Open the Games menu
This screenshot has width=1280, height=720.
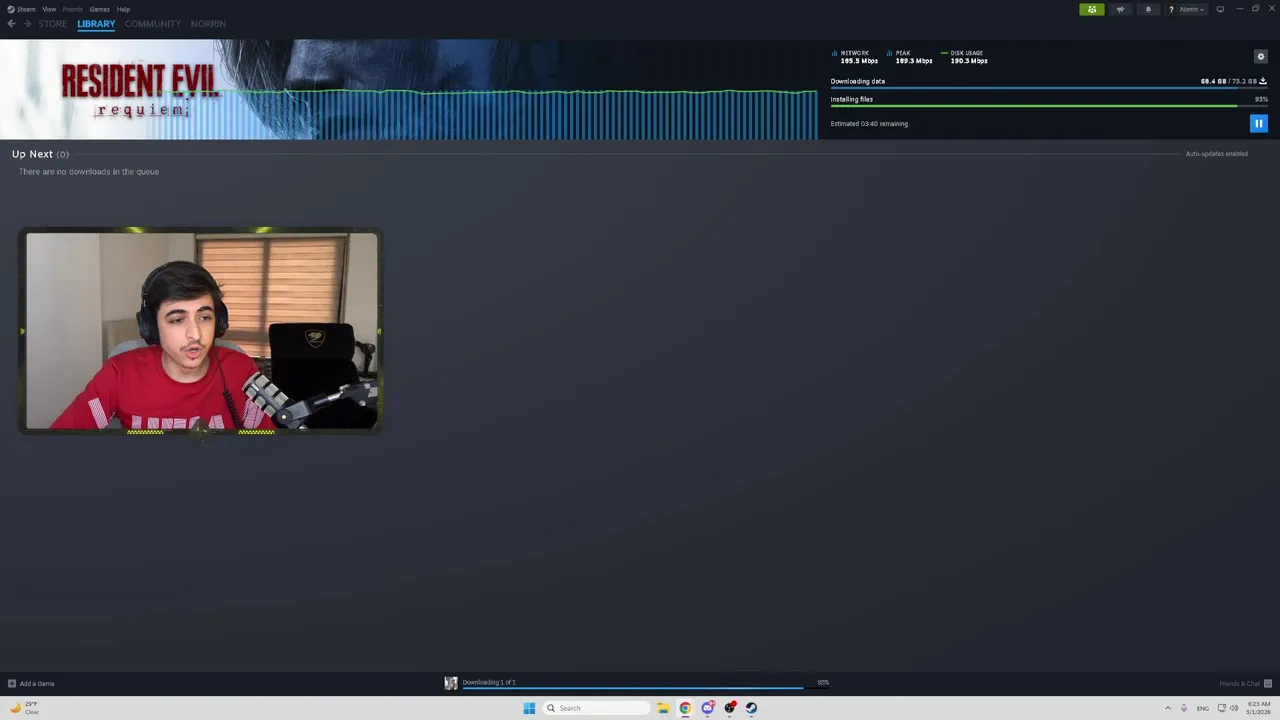(x=100, y=9)
